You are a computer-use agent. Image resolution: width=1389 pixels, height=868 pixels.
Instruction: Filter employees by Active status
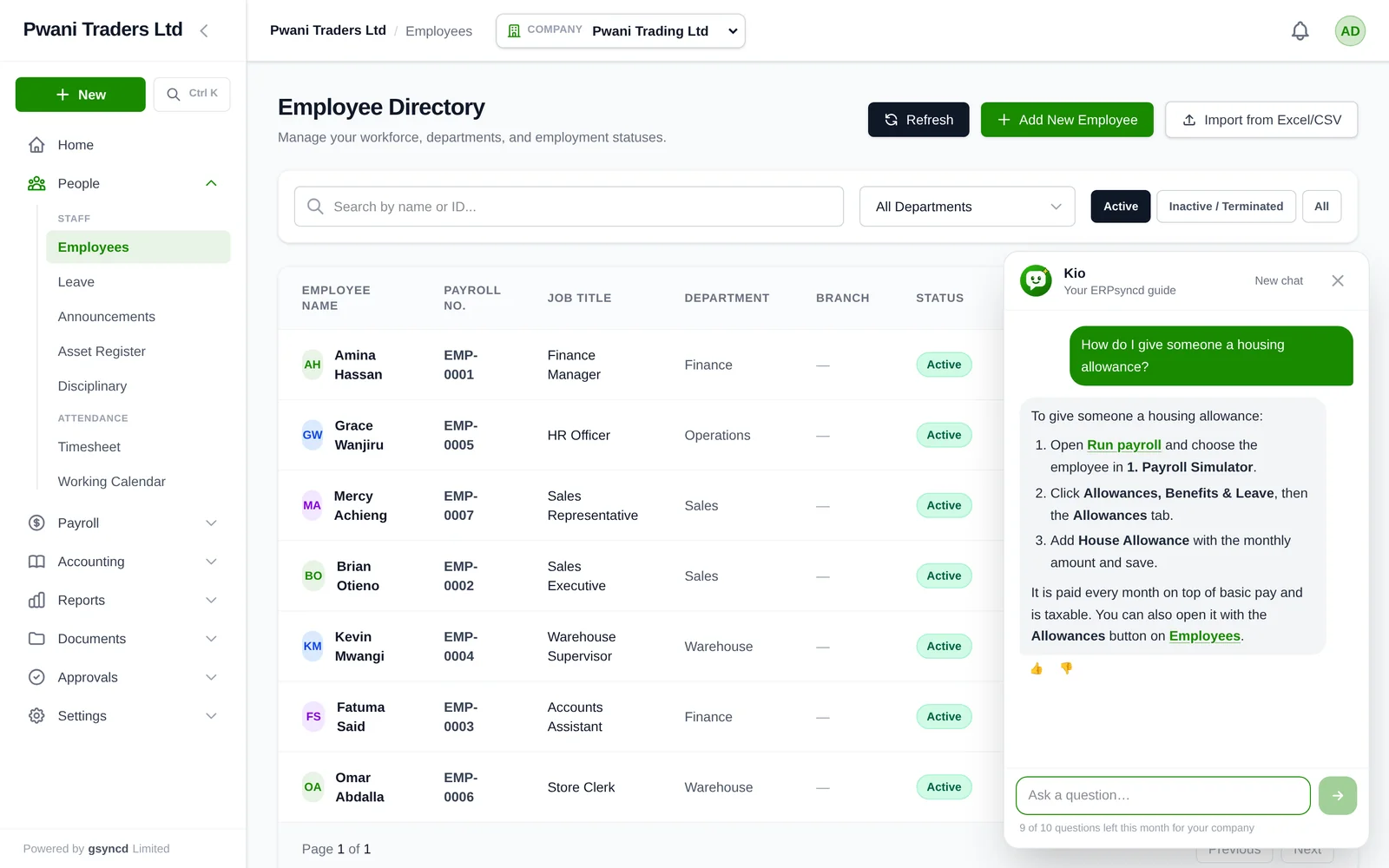1121,207
